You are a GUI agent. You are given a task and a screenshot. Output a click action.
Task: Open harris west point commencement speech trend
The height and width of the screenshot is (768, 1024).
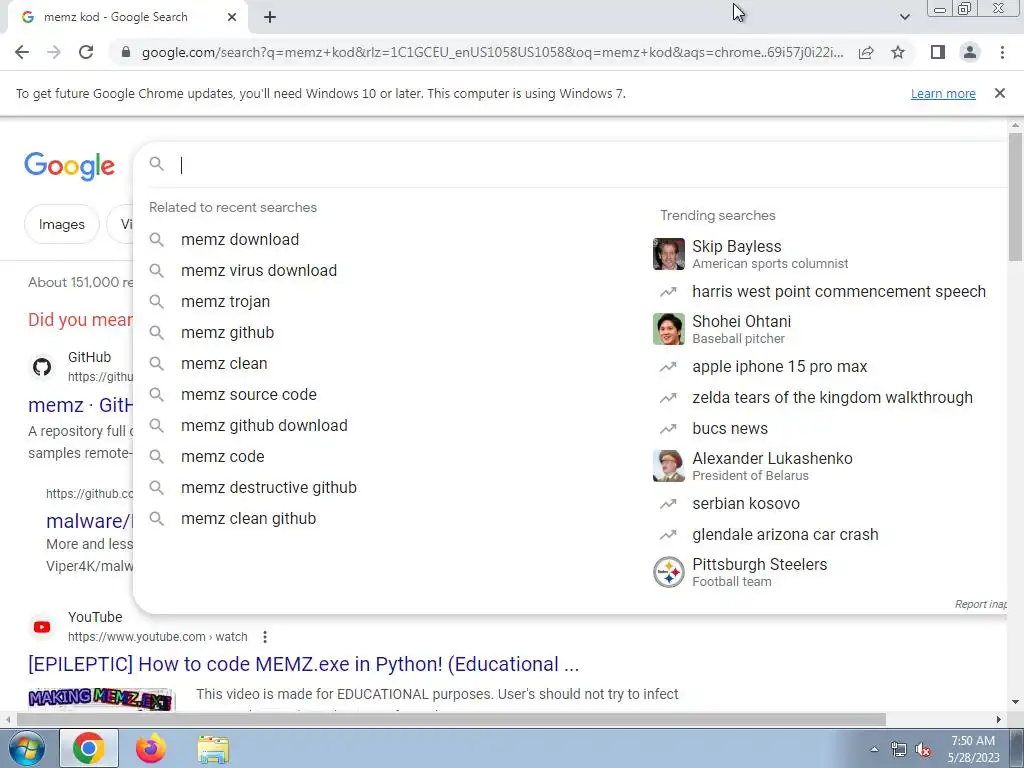coord(839,291)
